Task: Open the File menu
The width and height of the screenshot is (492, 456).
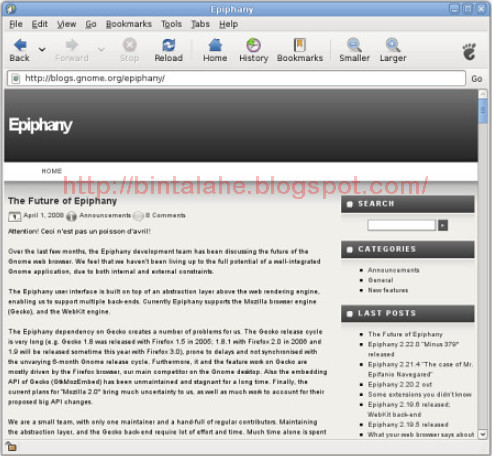Action: [16, 24]
